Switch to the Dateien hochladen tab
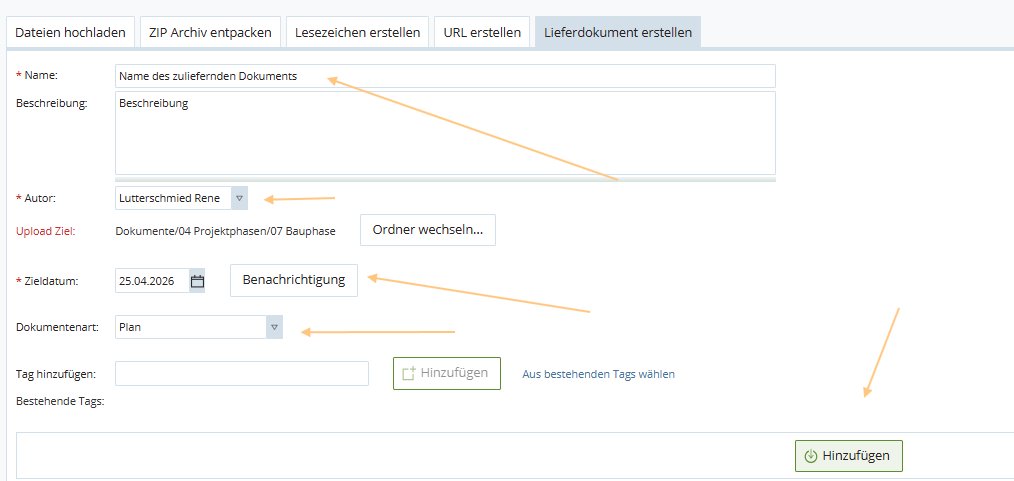The image size is (1014, 481). [70, 32]
